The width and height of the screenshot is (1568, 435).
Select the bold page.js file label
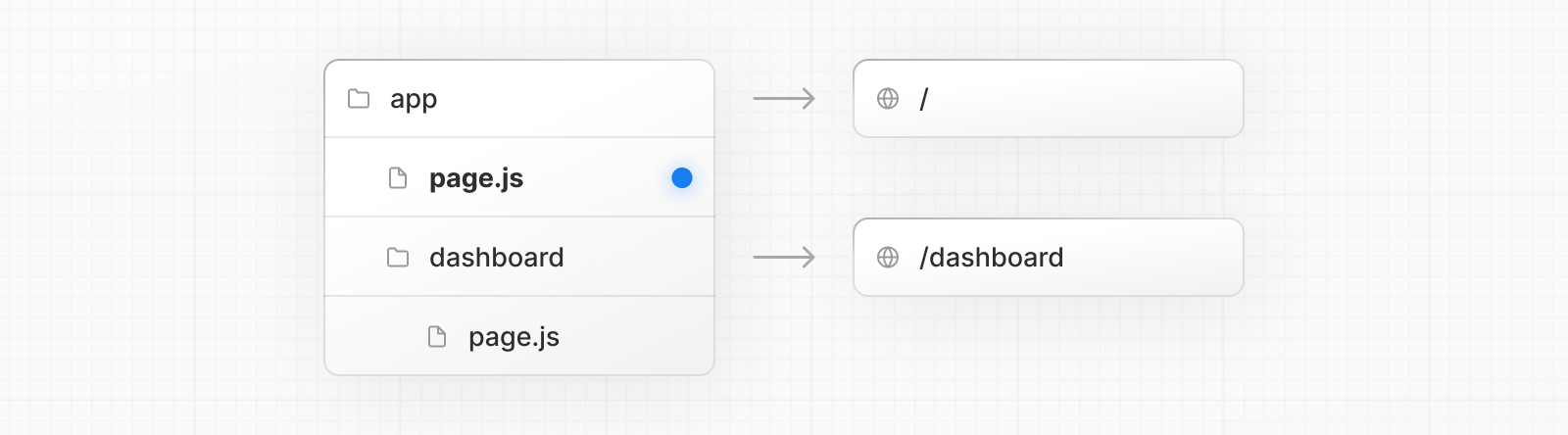click(476, 178)
